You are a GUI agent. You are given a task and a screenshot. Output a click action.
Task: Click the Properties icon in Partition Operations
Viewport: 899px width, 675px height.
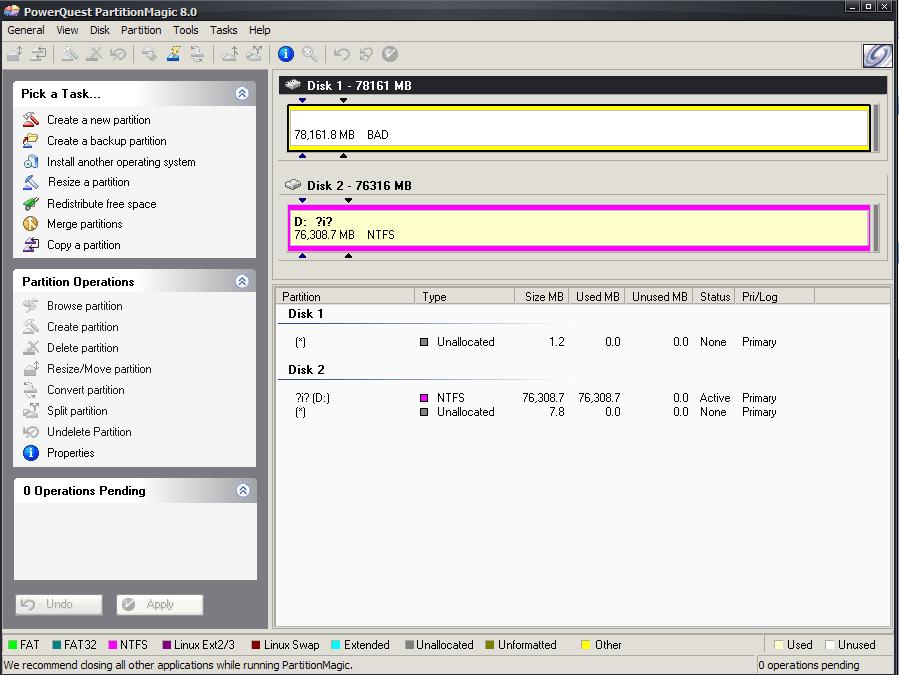pyautogui.click(x=31, y=453)
